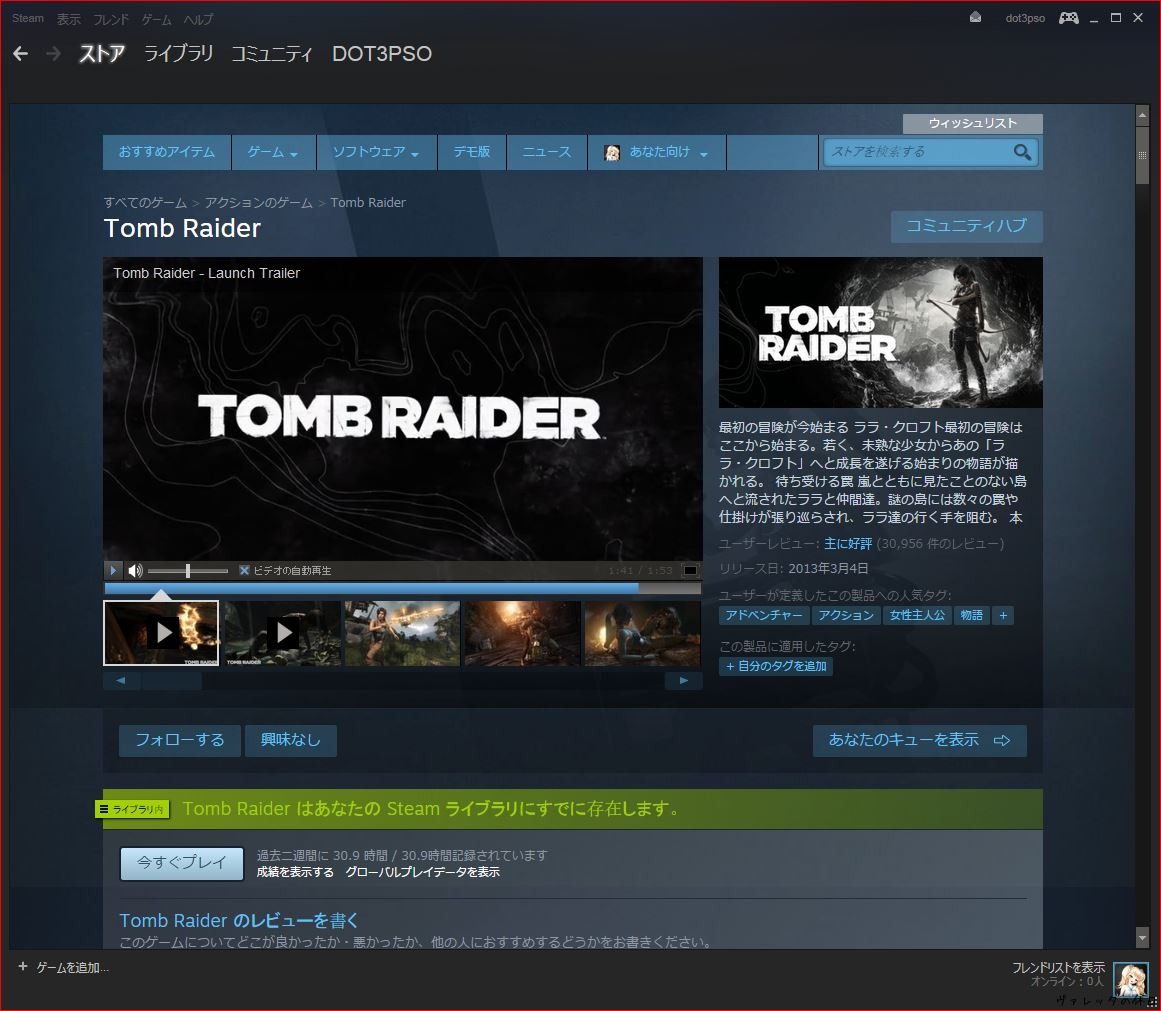Select the fourth screenshot thumbnail

click(523, 633)
